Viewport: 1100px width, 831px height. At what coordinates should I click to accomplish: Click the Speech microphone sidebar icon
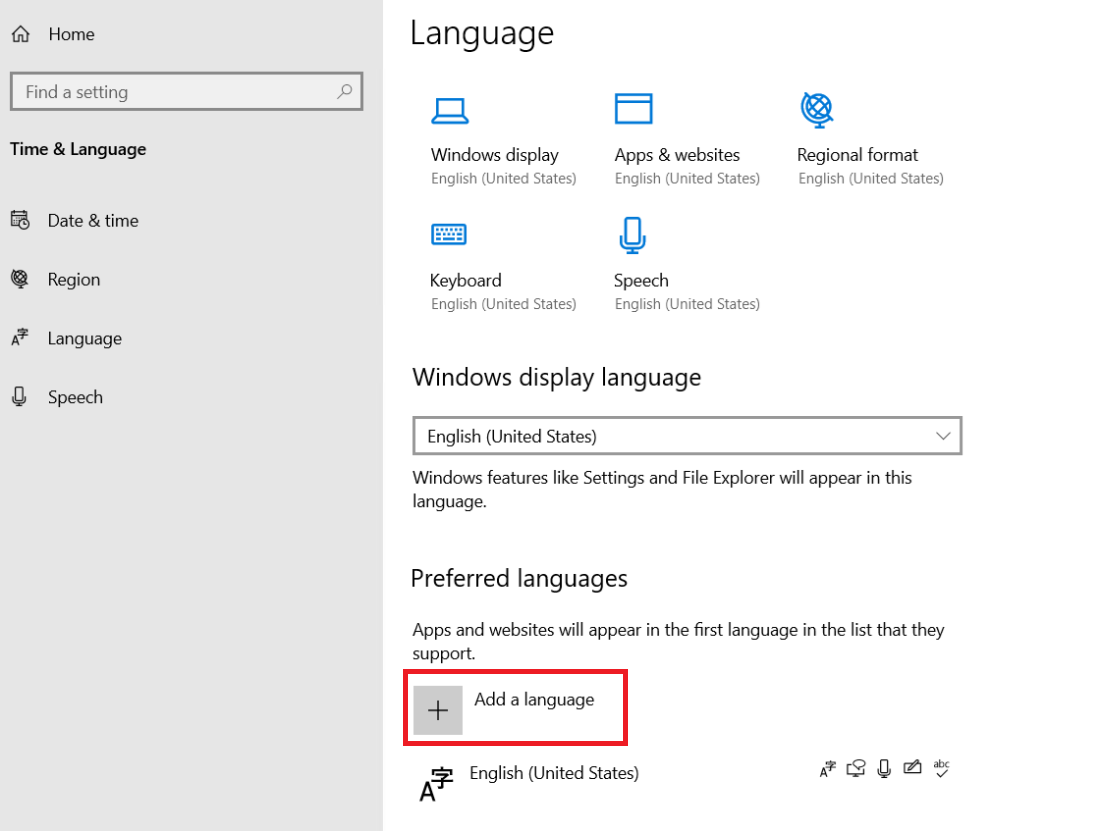click(20, 397)
